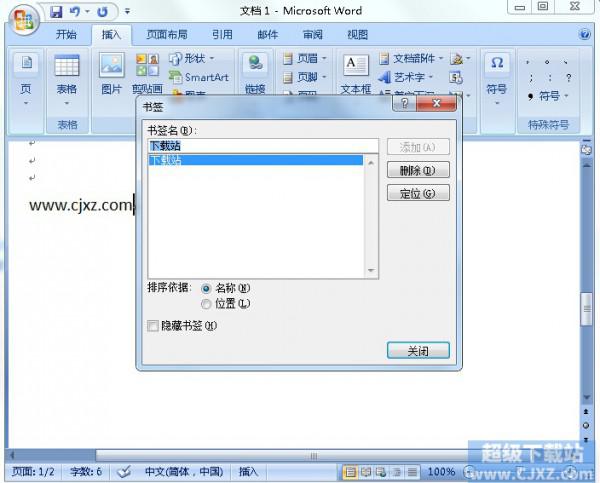Toggle the 隐藏书签 checkbox
Viewport: 600px width, 483px height.
click(x=153, y=326)
